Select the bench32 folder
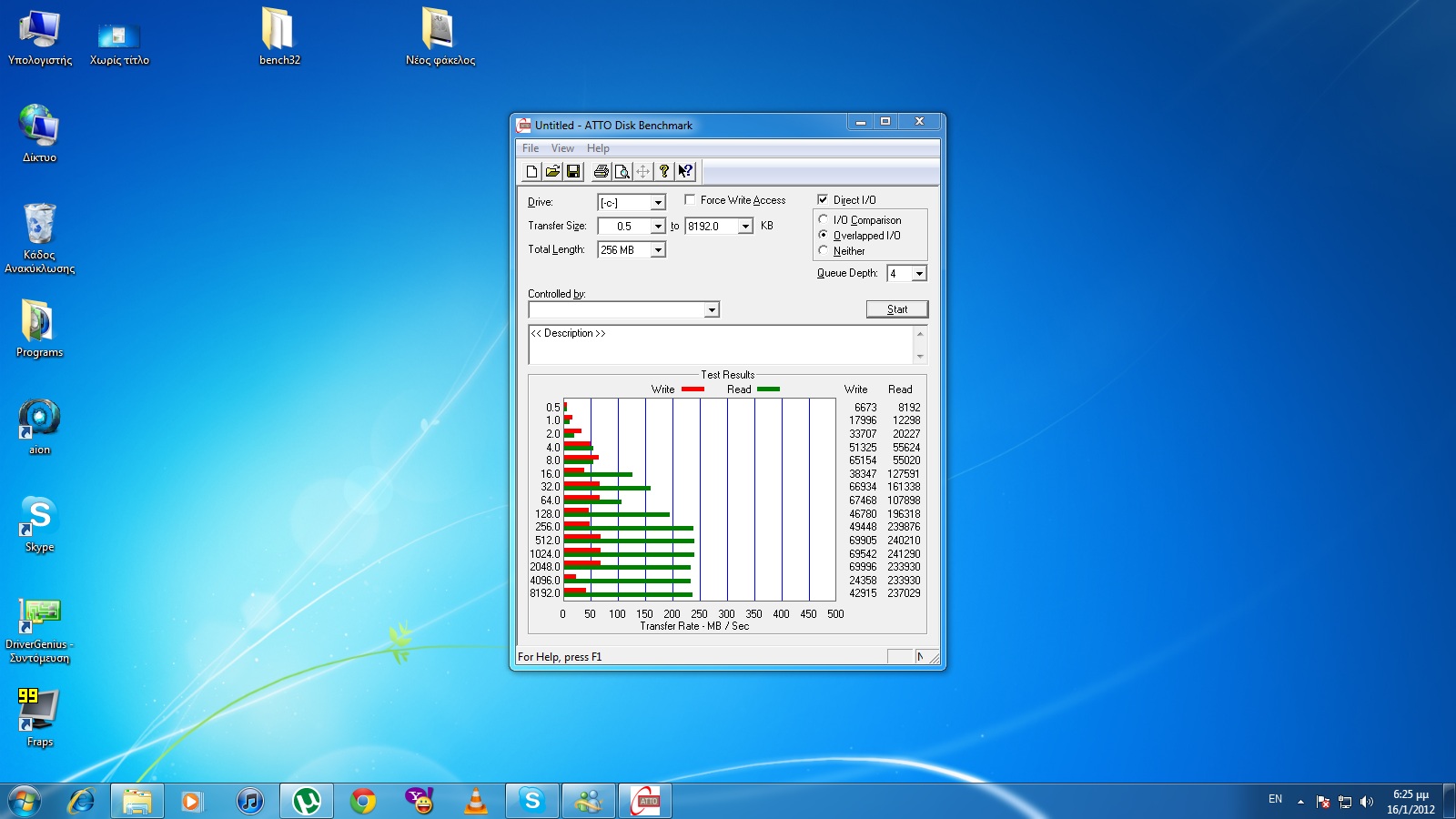The image size is (1456, 819). [x=279, y=38]
